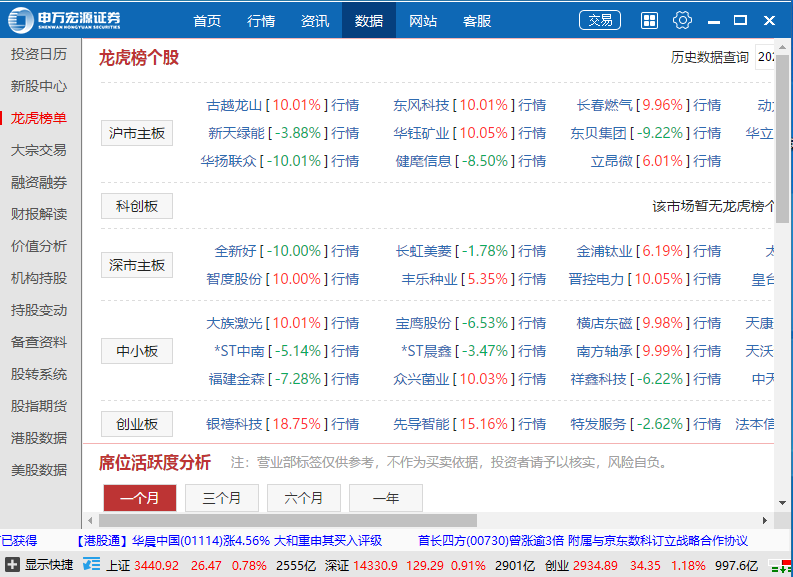Screen dimensions: 793x577
Task: Click the 中小板 button
Action: (137, 351)
